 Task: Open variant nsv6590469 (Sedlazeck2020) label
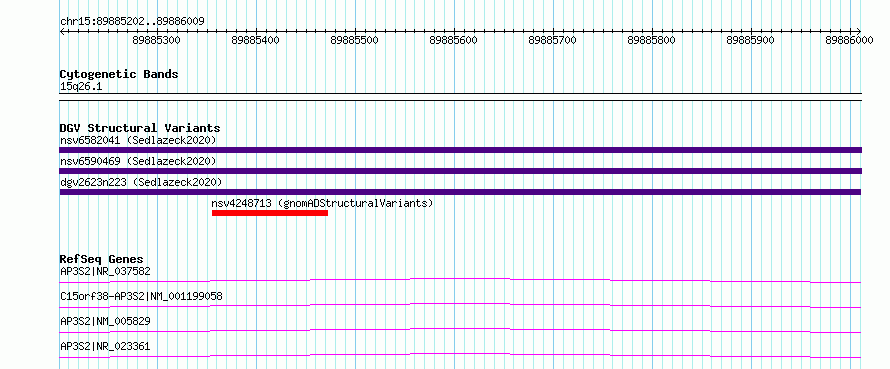pos(138,161)
